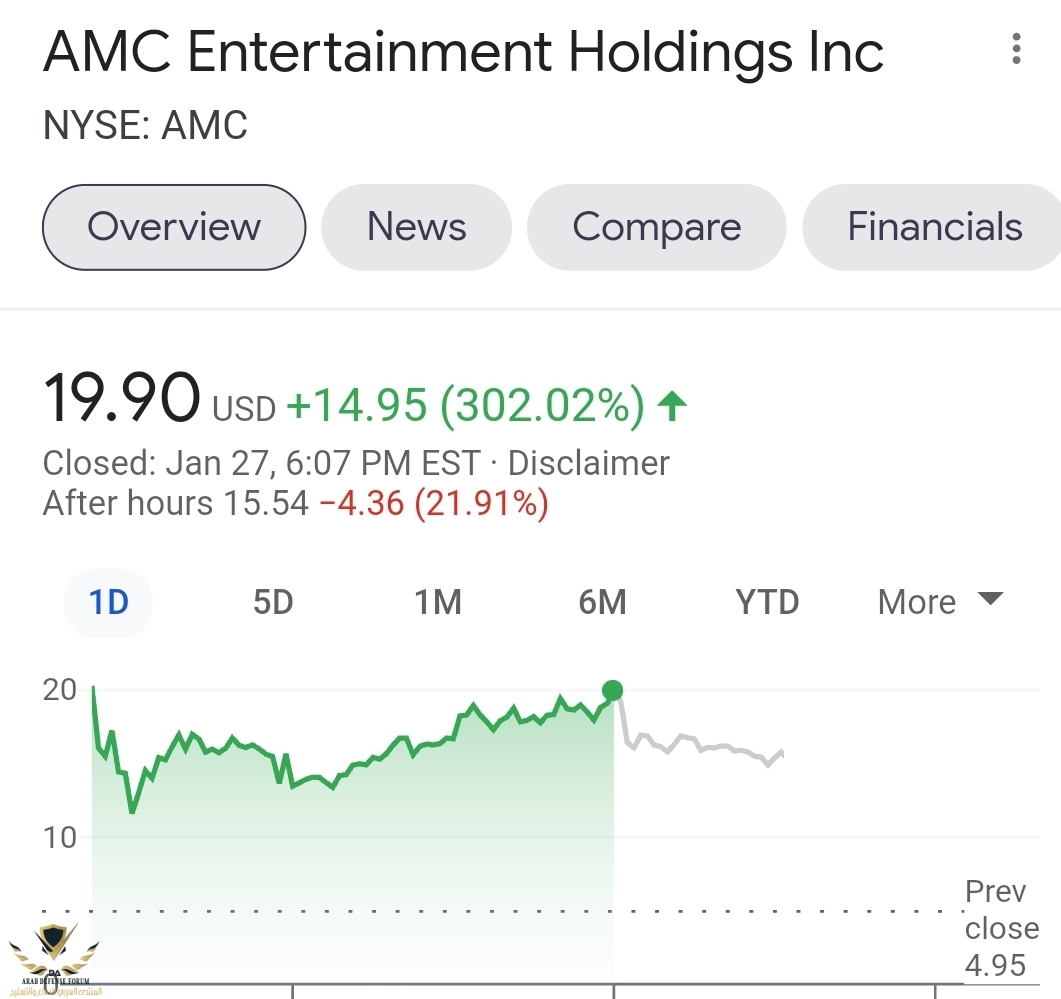Select YTD chart period
This screenshot has height=999, width=1061.
767,602
